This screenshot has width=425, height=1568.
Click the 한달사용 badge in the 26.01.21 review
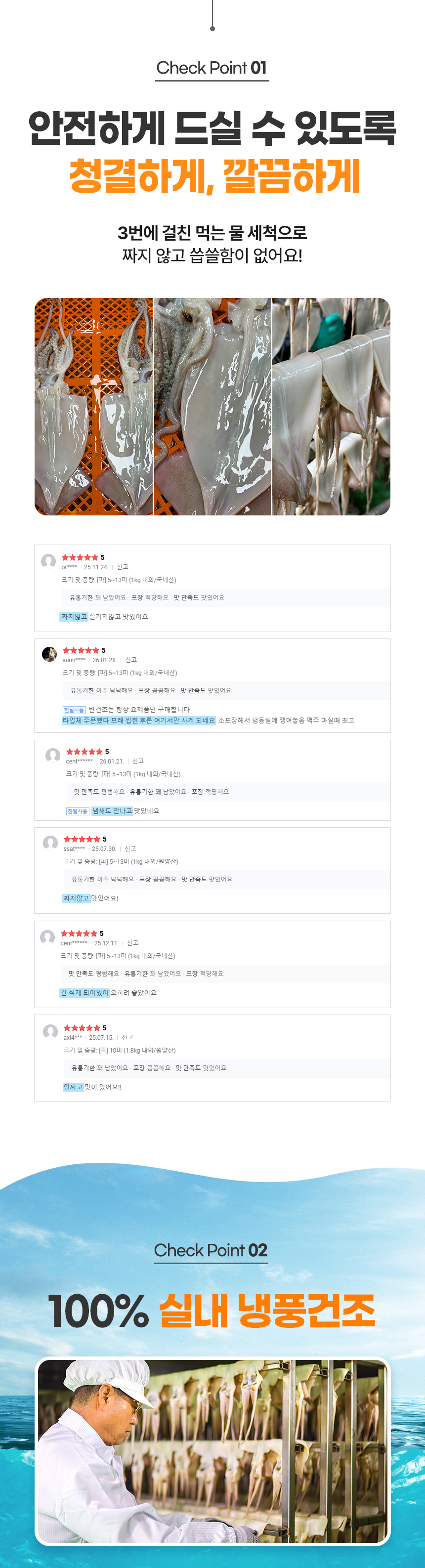point(77,811)
